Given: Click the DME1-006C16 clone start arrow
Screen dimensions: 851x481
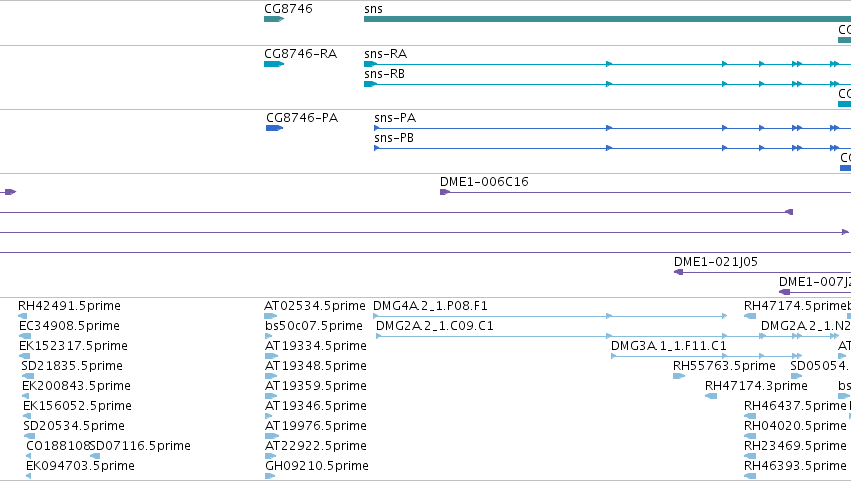Looking at the screenshot, I should coord(445,192).
